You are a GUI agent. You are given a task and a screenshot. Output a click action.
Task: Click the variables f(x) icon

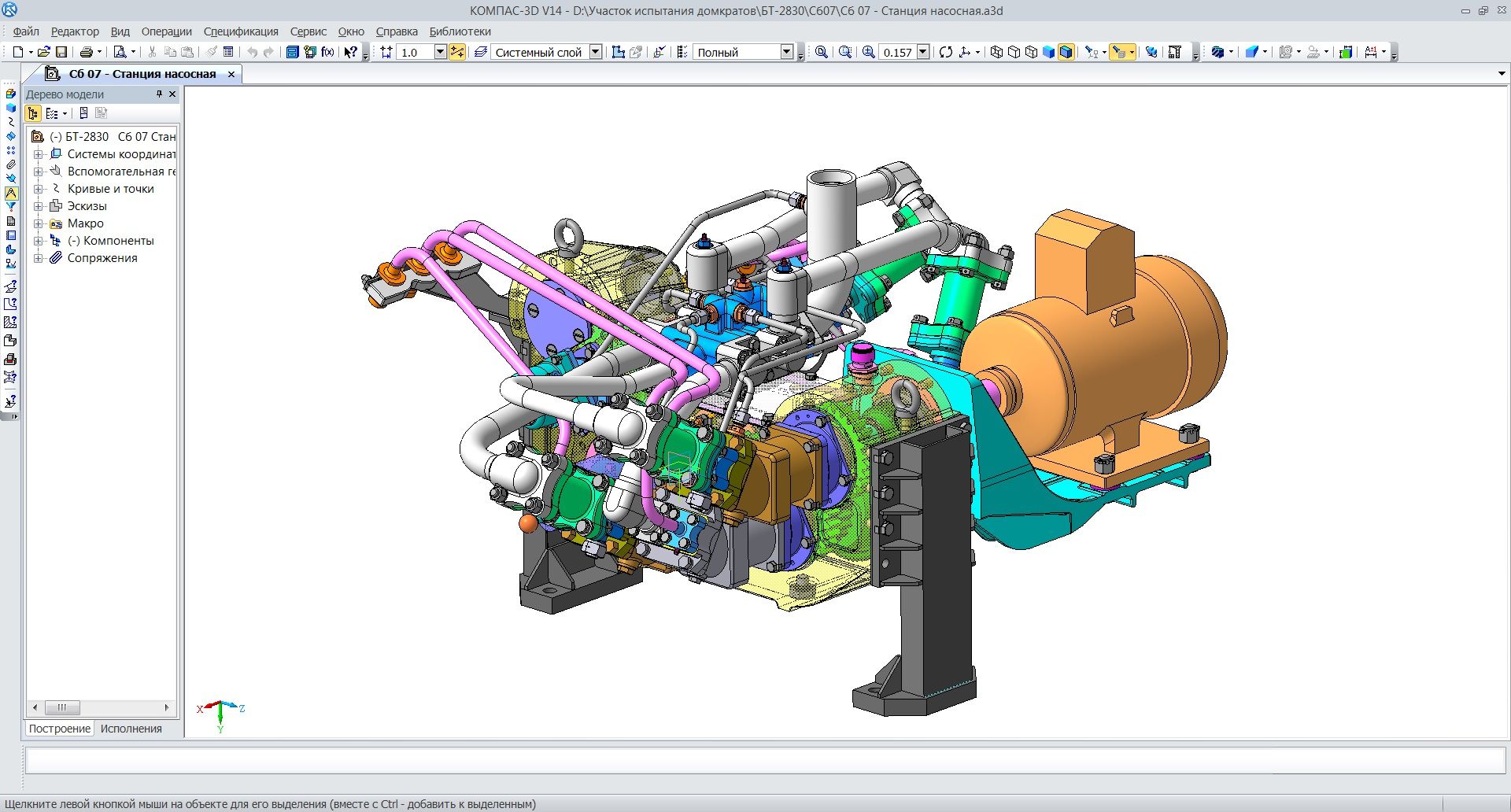(x=327, y=52)
